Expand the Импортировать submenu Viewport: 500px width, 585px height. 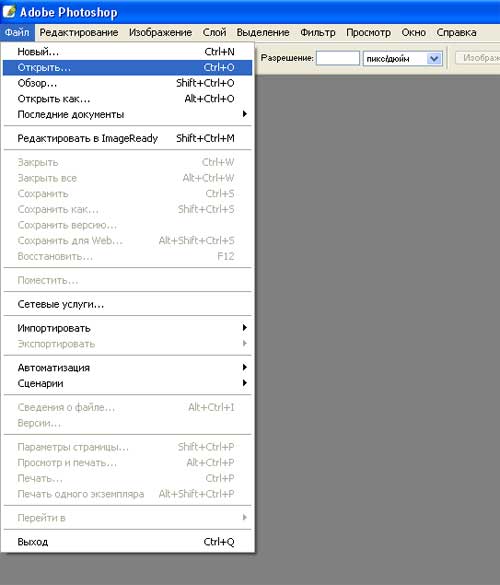(x=127, y=328)
